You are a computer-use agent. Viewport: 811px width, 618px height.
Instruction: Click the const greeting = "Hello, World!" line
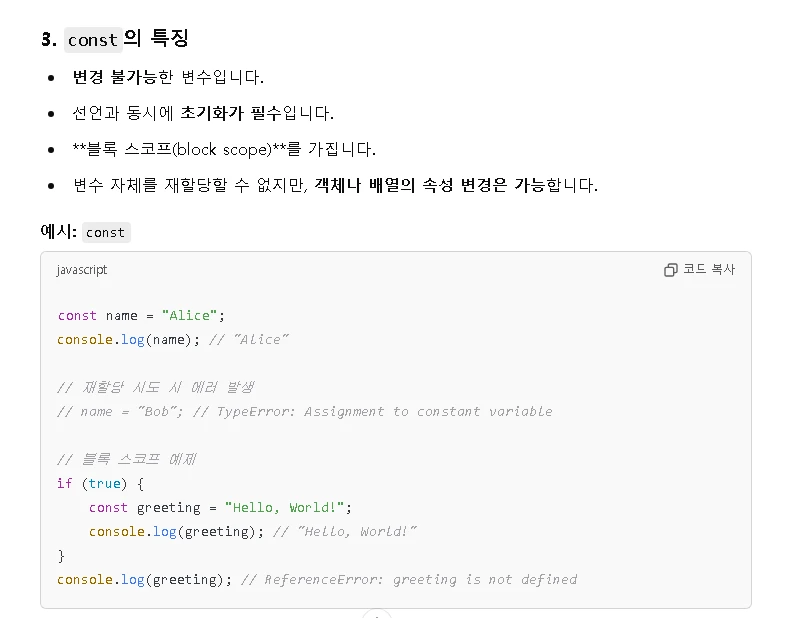tap(220, 508)
